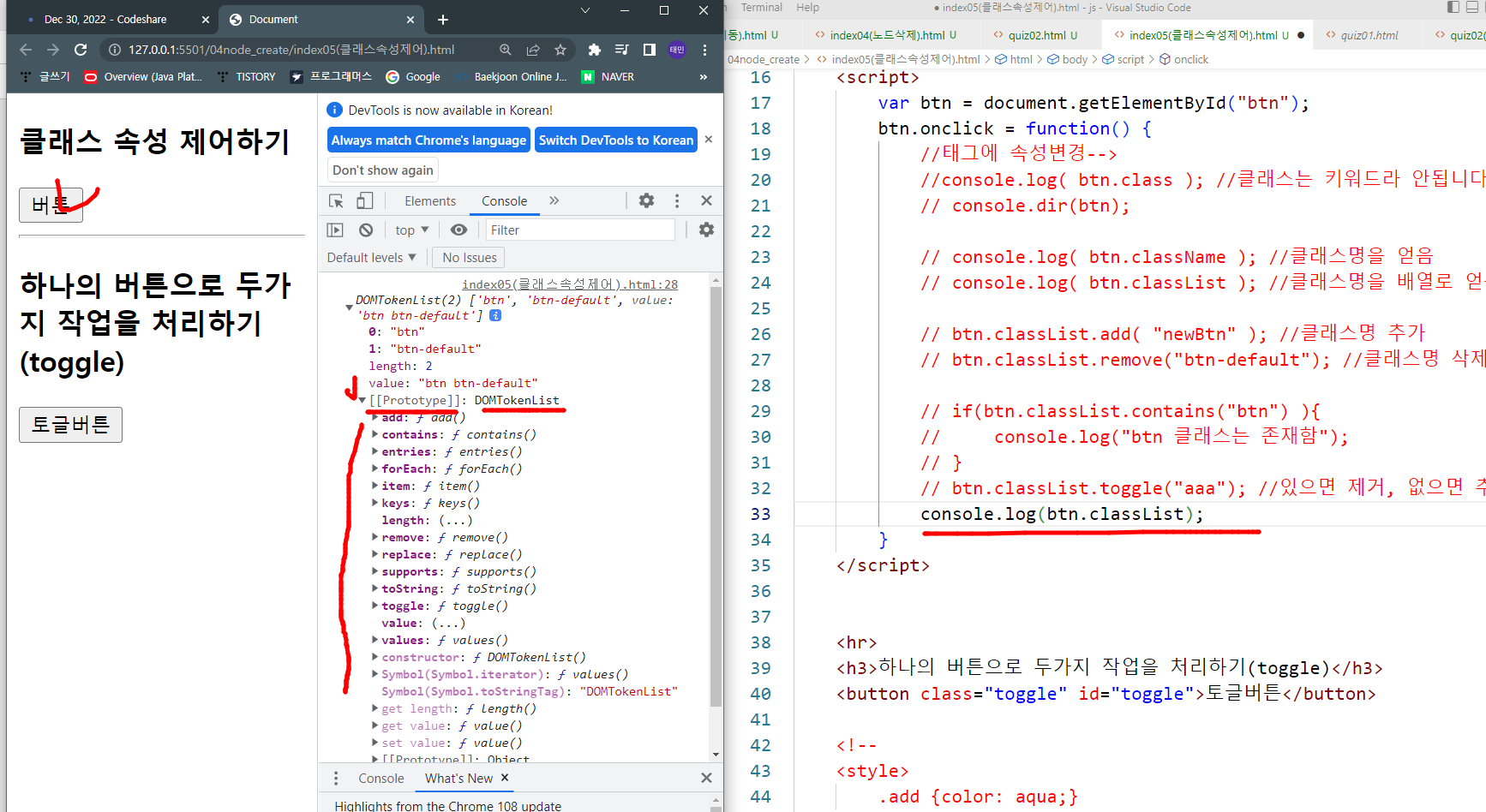
Task: Open the Chrome profile avatar
Action: pos(677,50)
